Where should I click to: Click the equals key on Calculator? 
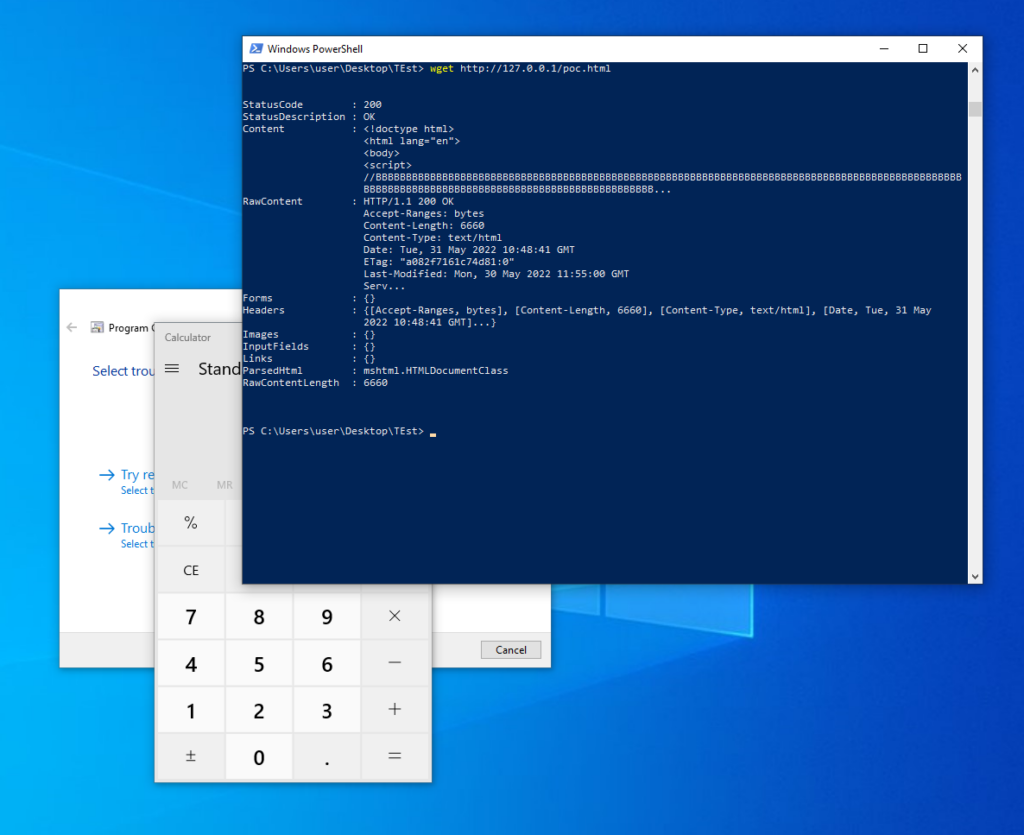[x=395, y=756]
